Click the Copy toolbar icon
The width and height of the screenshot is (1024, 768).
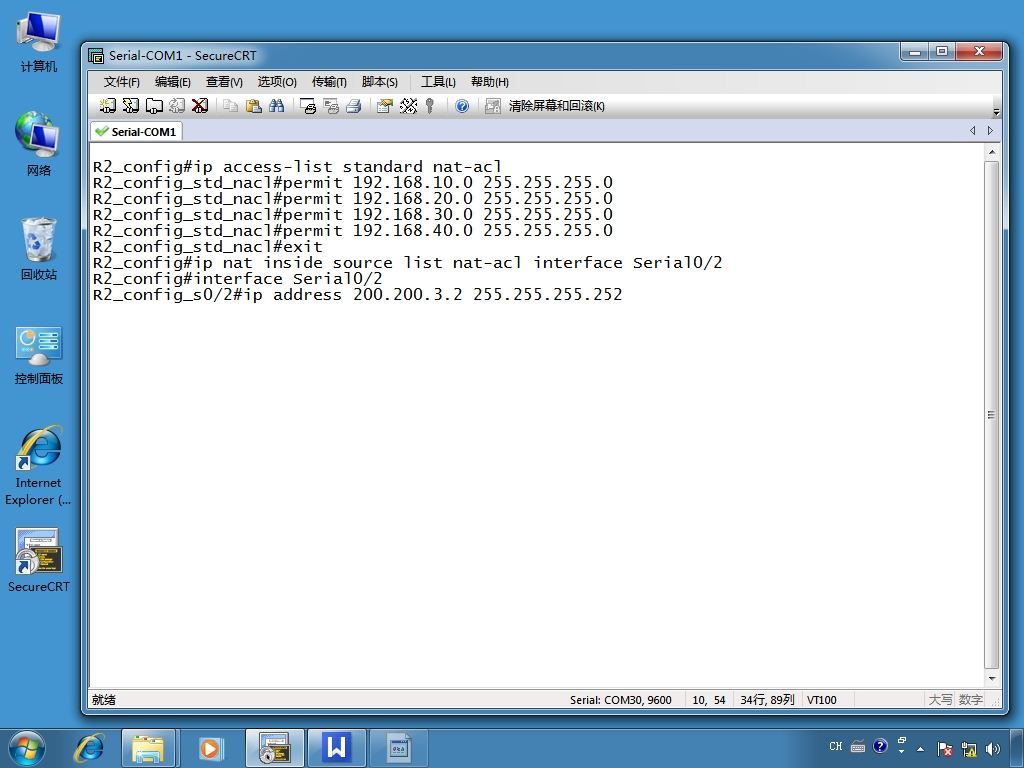230,106
